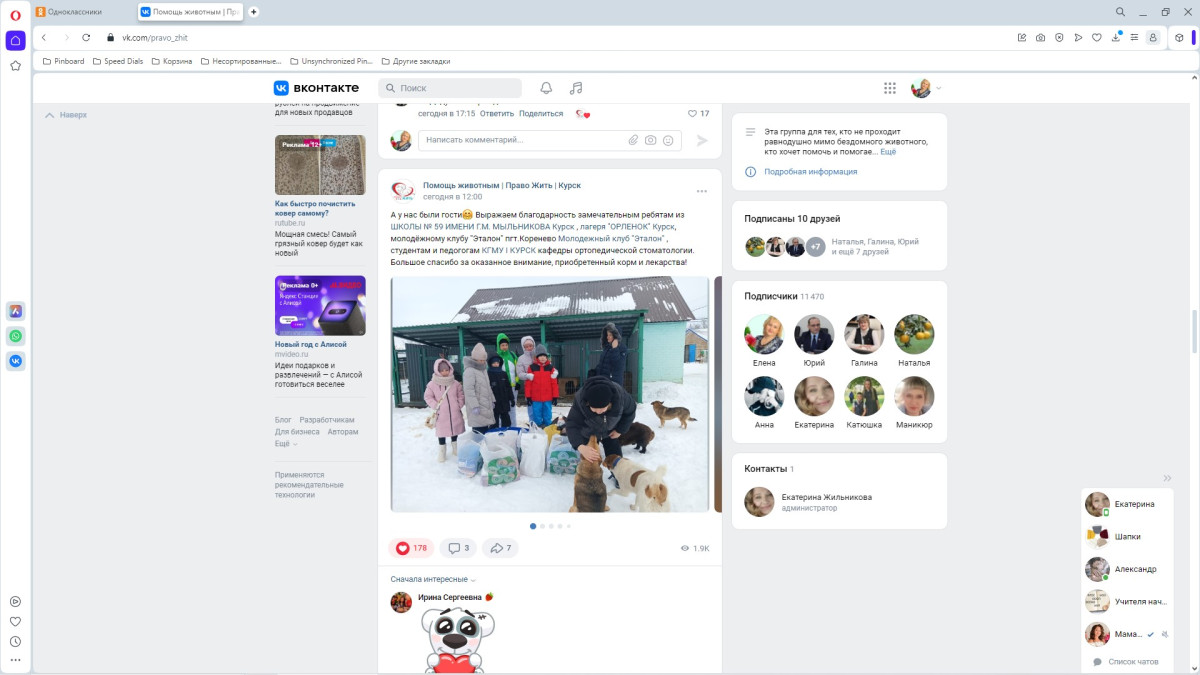Open WhatsApp messenger in the sidebar
Viewport: 1200px width, 675px height.
tap(15, 336)
